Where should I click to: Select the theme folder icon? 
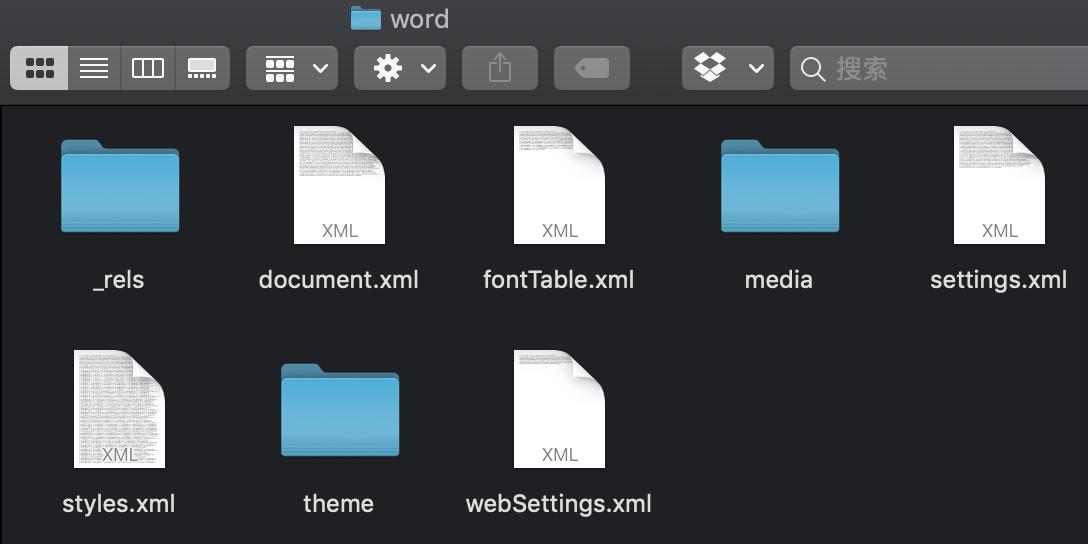click(340, 410)
